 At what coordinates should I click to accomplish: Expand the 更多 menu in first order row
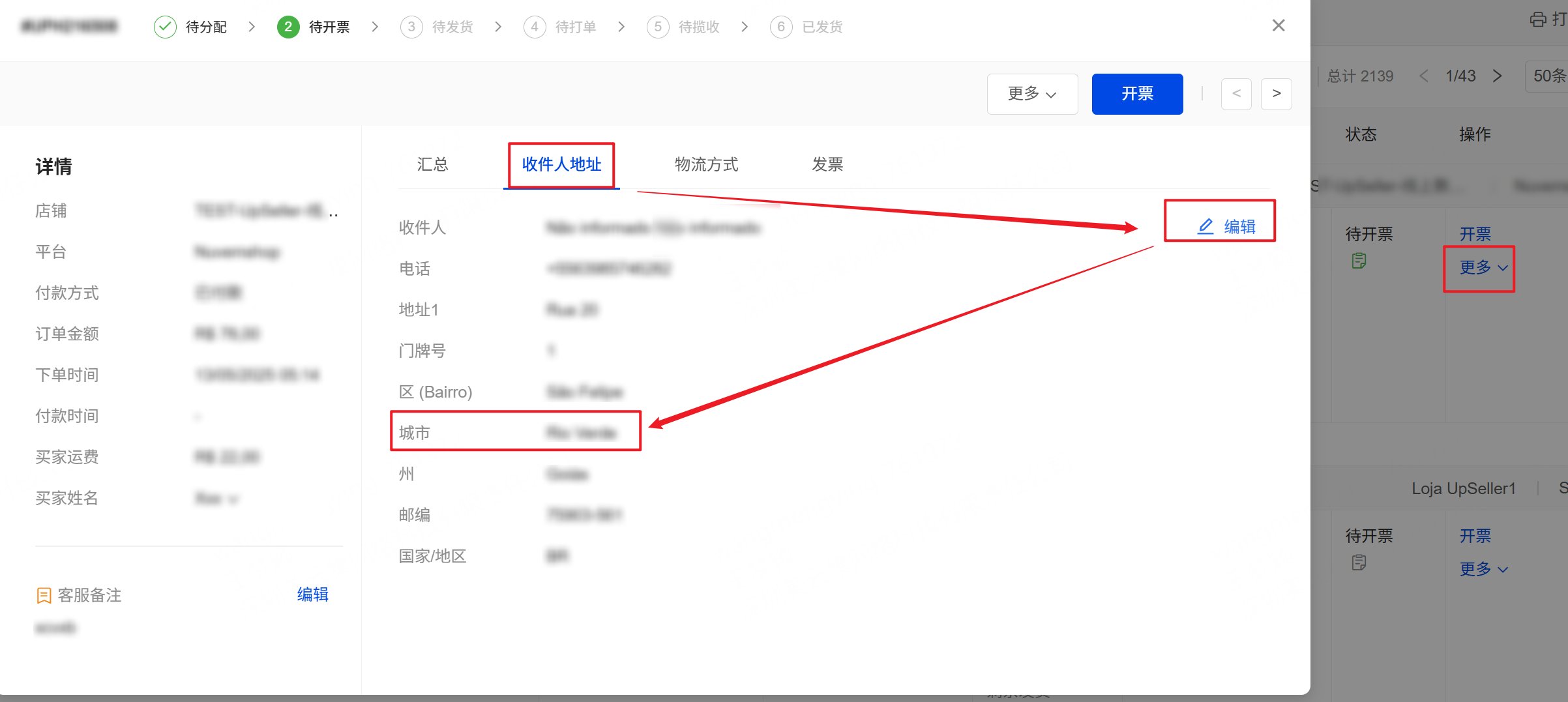1483,267
